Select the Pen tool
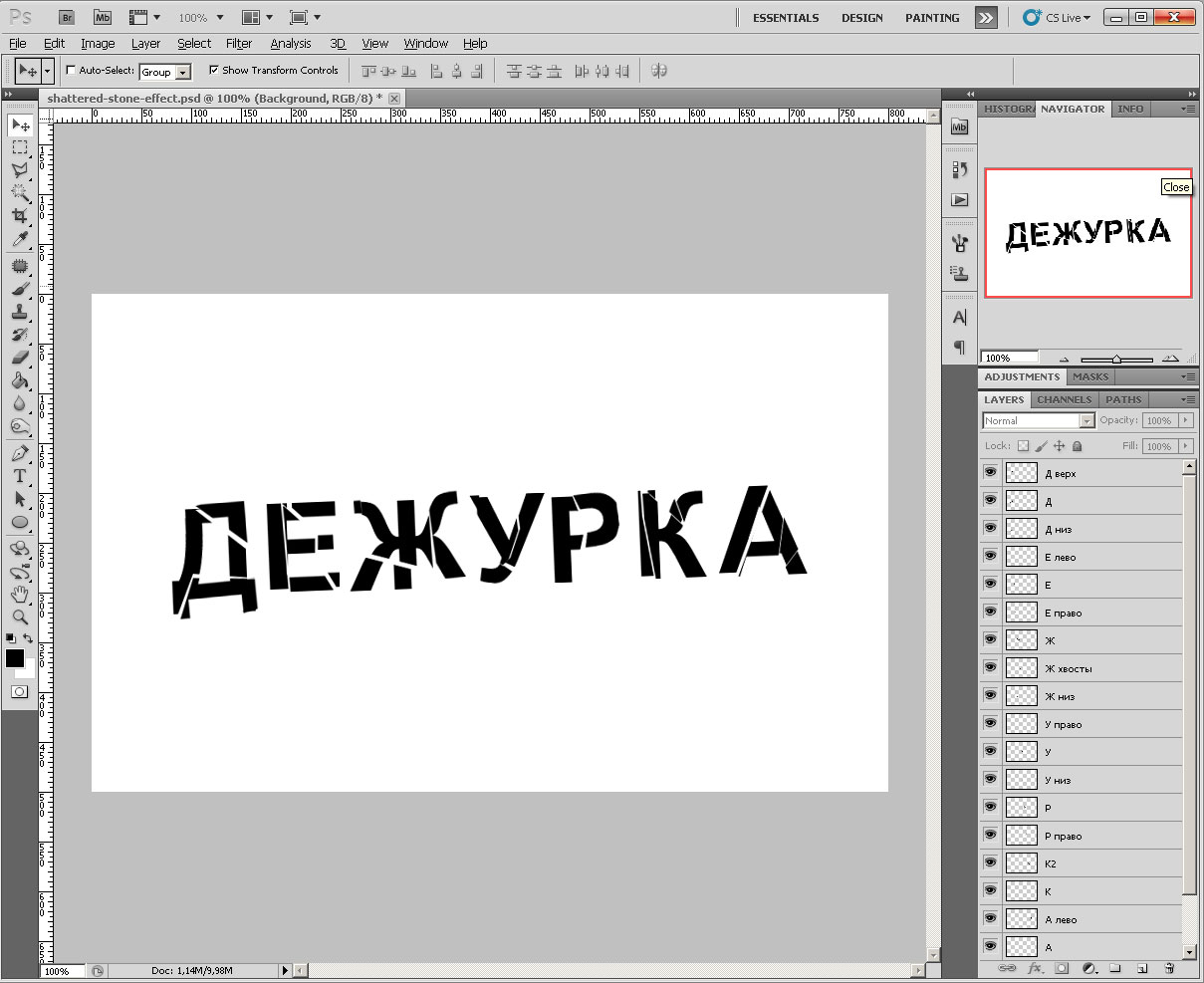This screenshot has width=1204, height=983. (19, 453)
